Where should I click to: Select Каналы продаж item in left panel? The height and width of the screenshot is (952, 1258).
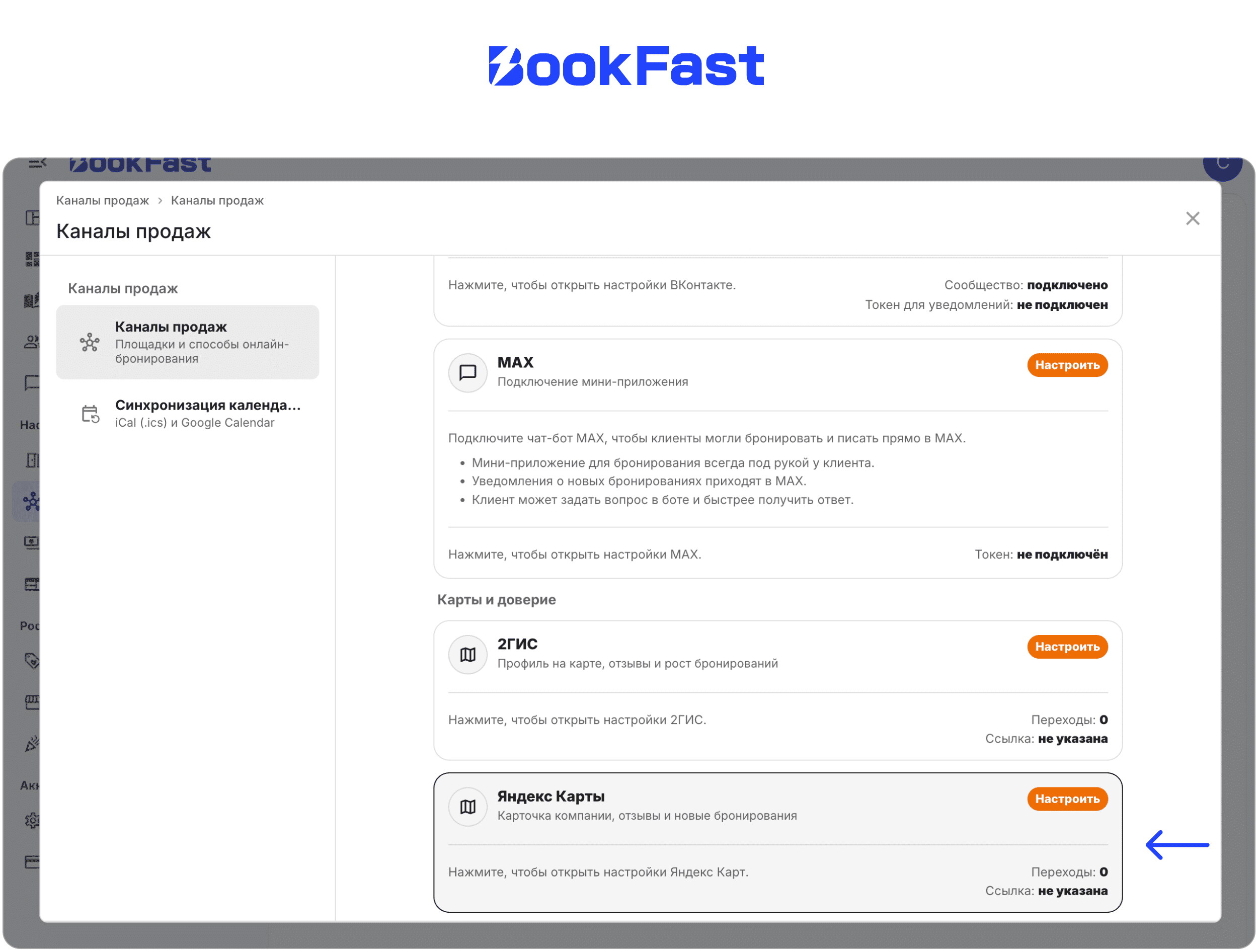[x=187, y=342]
